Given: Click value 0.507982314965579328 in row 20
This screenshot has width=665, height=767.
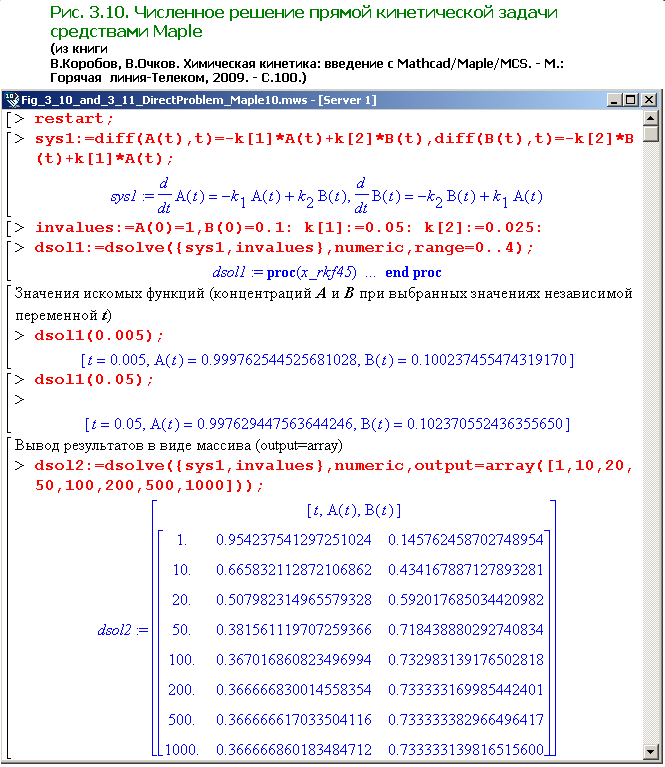Looking at the screenshot, I should (x=294, y=600).
